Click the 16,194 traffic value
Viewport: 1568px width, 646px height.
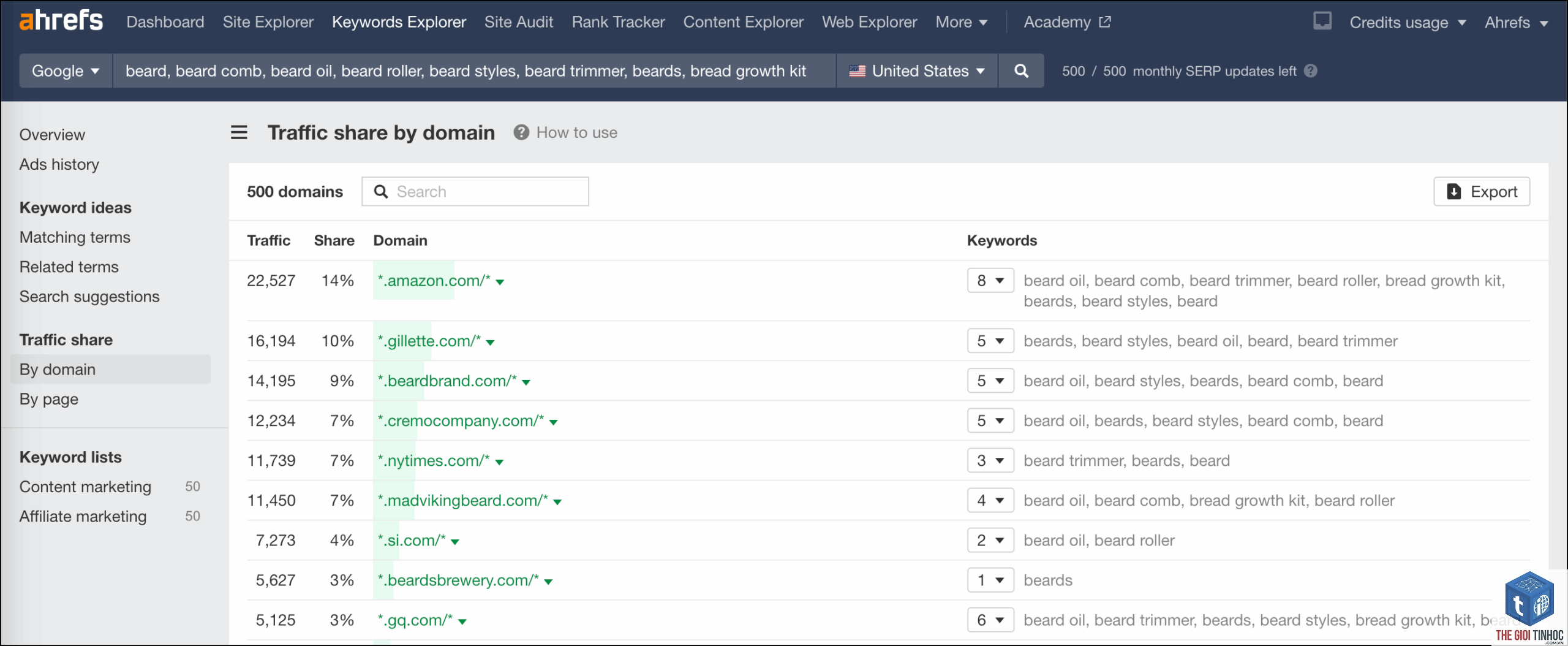(x=271, y=341)
